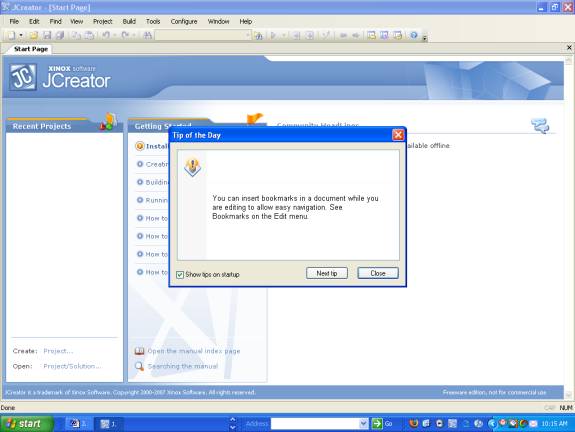The image size is (575, 432).
Task: Click the blue Help question mark icon
Action: click(x=414, y=35)
